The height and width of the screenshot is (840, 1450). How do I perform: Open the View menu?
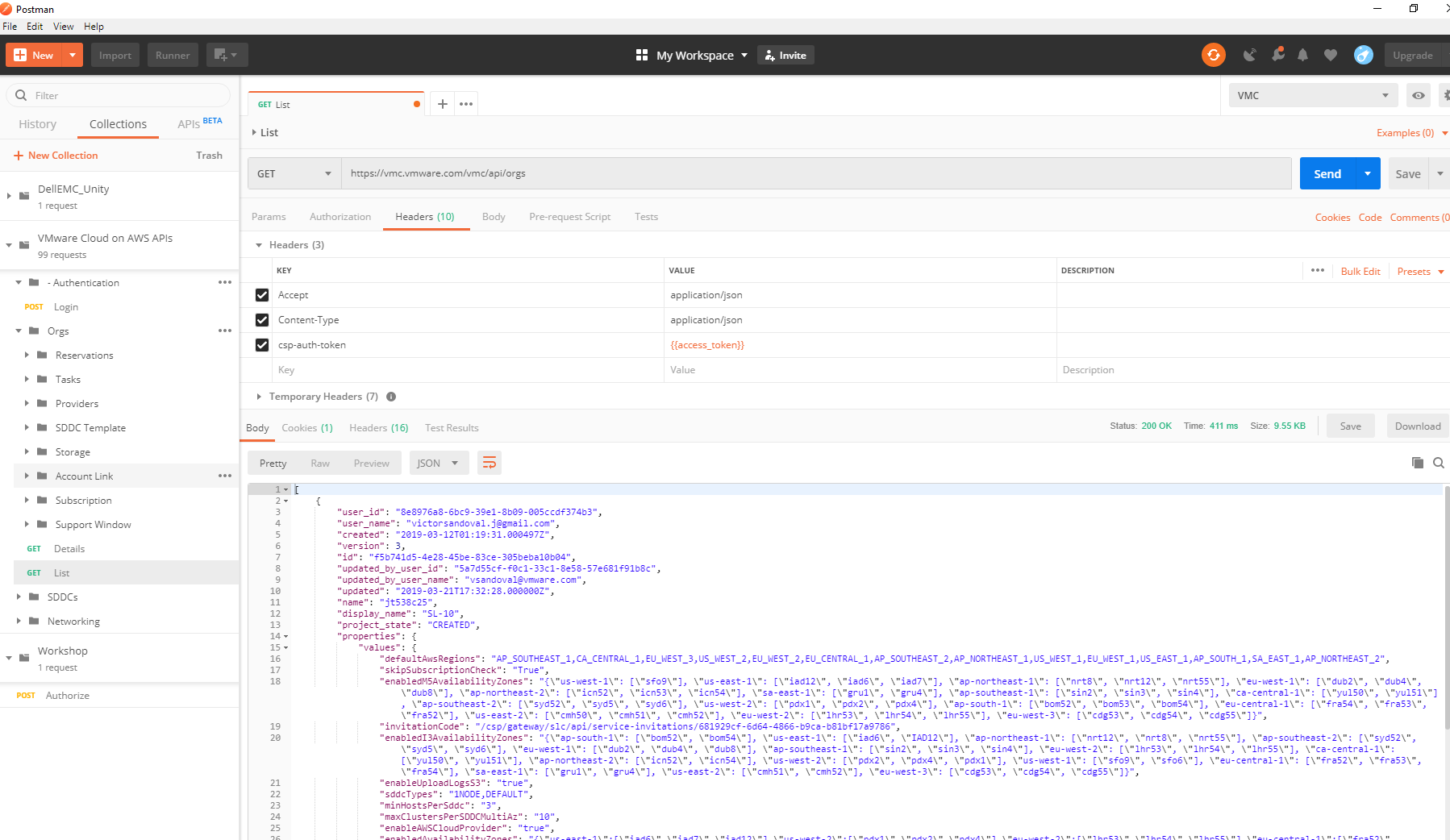click(63, 27)
